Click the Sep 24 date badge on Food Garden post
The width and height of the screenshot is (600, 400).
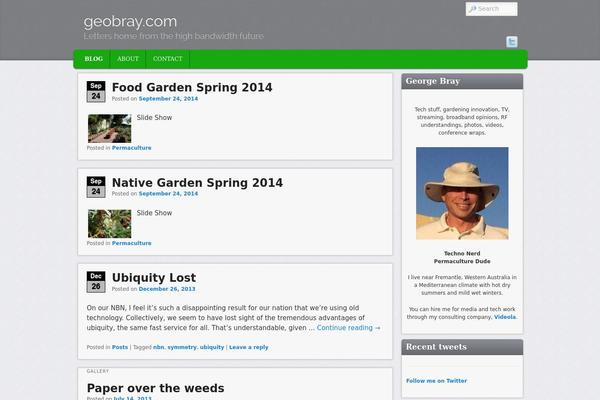point(96,91)
